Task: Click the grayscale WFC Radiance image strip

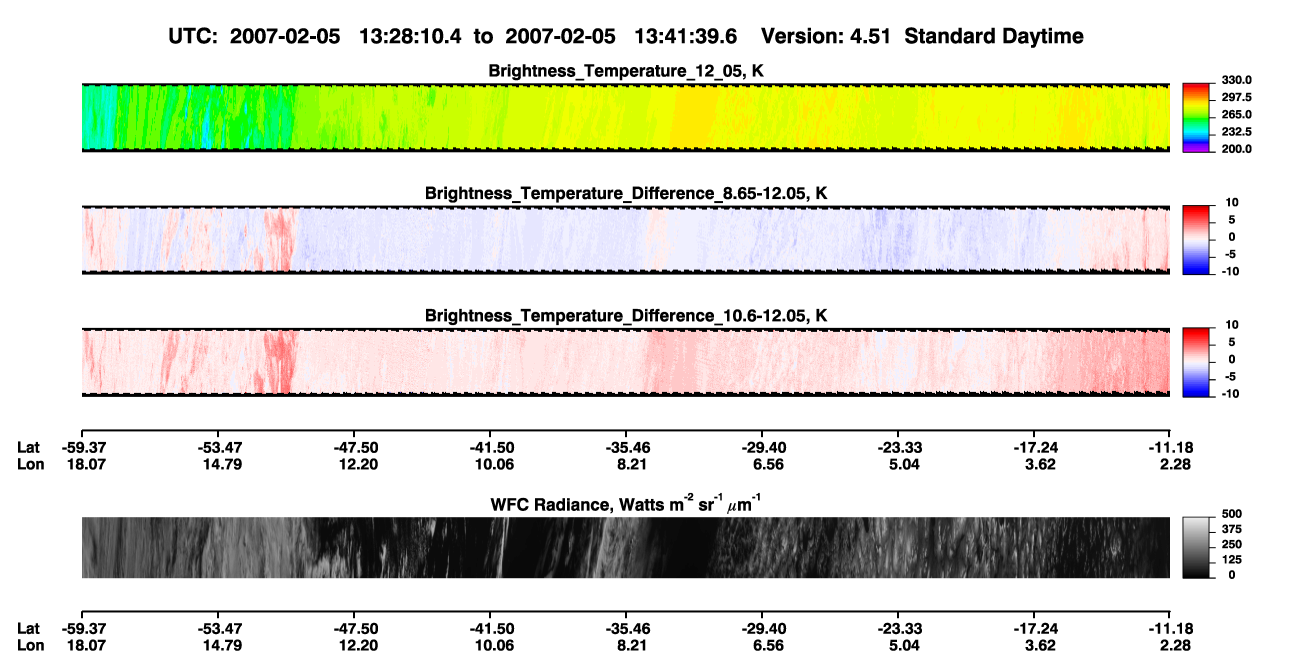Action: [x=626, y=547]
